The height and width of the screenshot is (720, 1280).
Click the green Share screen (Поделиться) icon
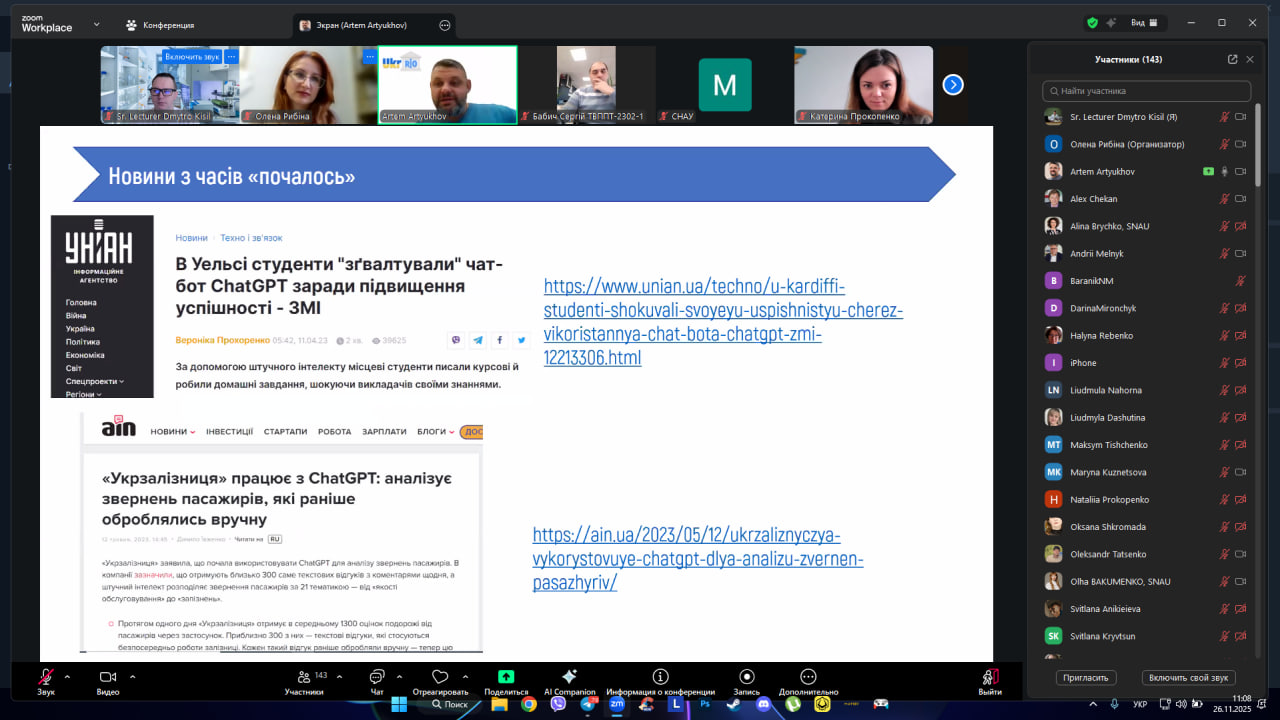click(506, 677)
